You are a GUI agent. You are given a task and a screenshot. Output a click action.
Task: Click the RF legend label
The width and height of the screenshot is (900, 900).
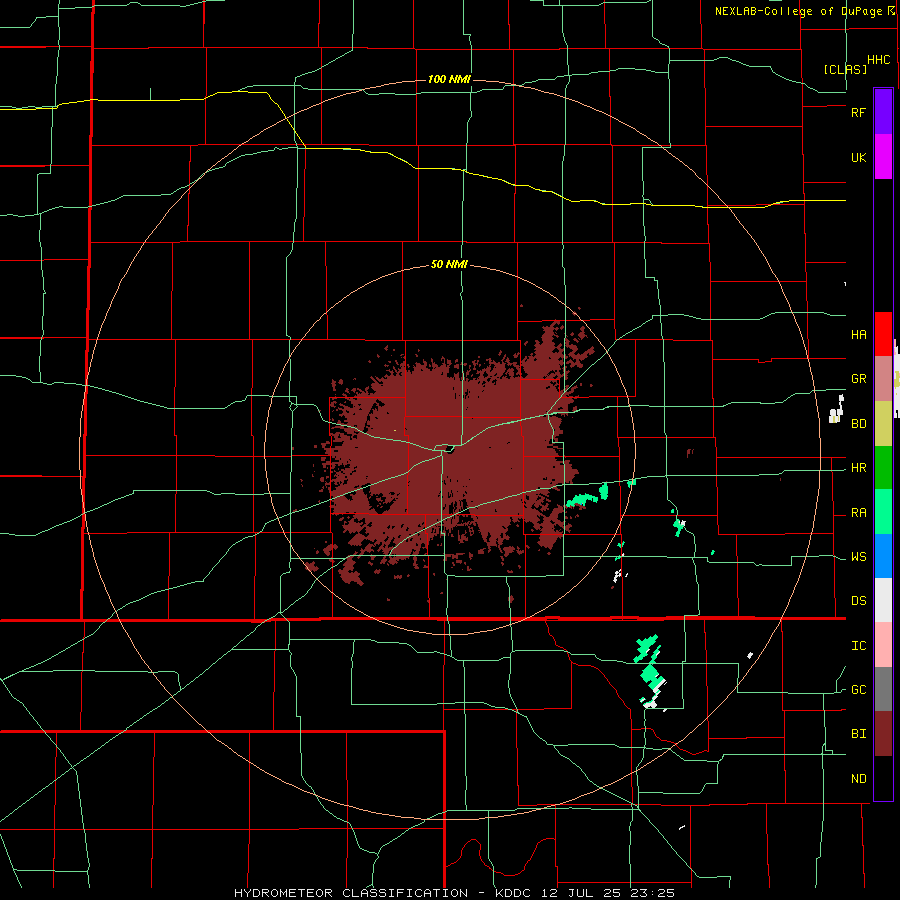[x=858, y=112]
